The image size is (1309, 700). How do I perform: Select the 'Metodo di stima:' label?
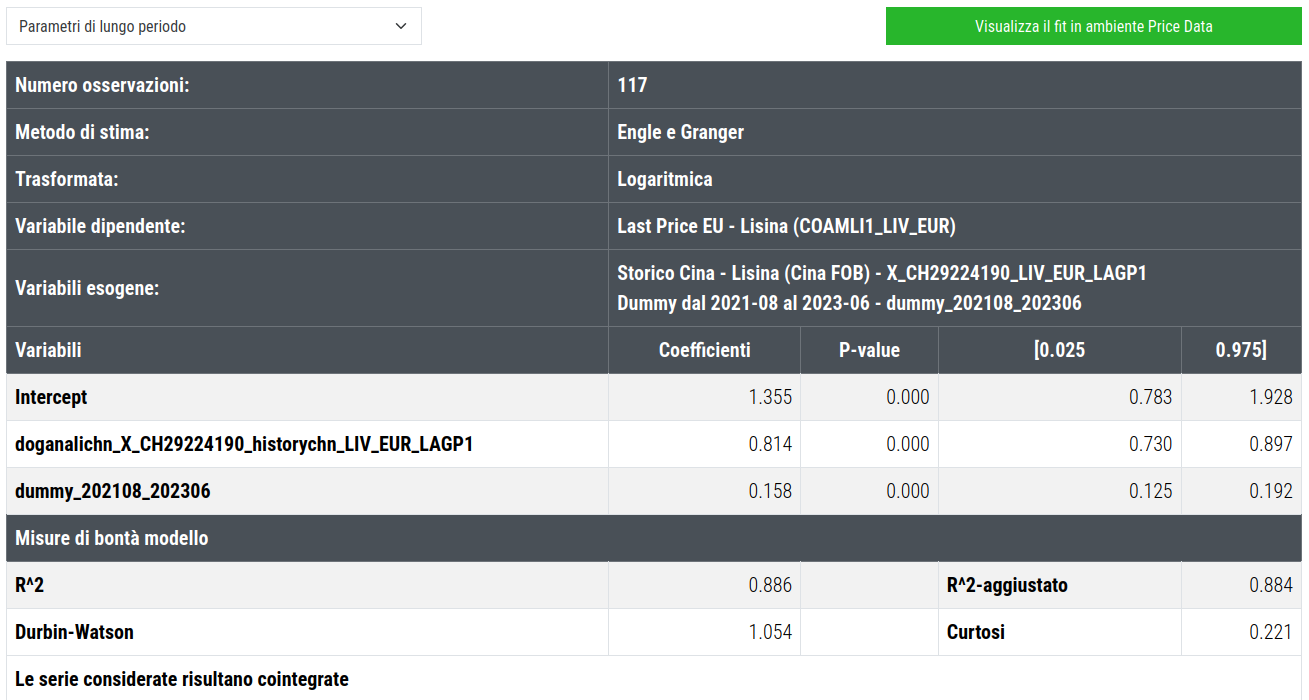click(x=82, y=132)
